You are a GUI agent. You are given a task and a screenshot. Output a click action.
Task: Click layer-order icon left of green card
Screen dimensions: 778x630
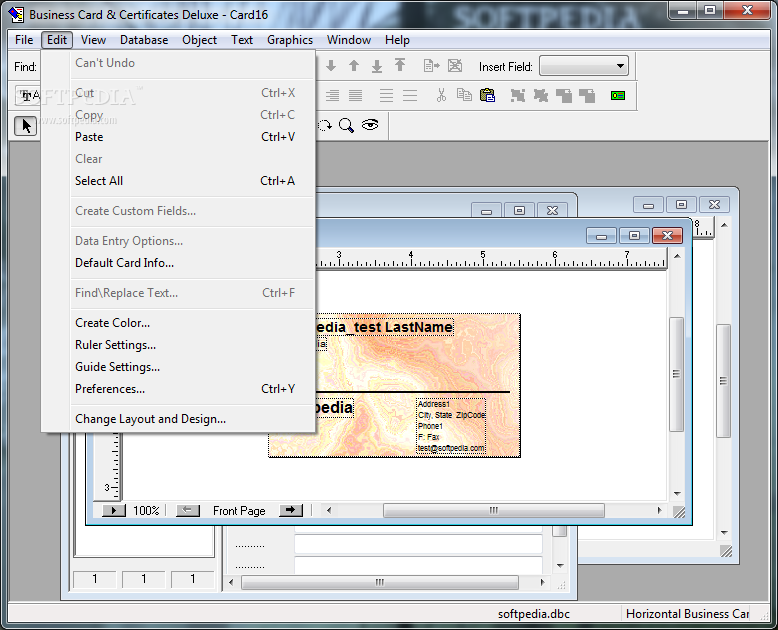tap(587, 95)
